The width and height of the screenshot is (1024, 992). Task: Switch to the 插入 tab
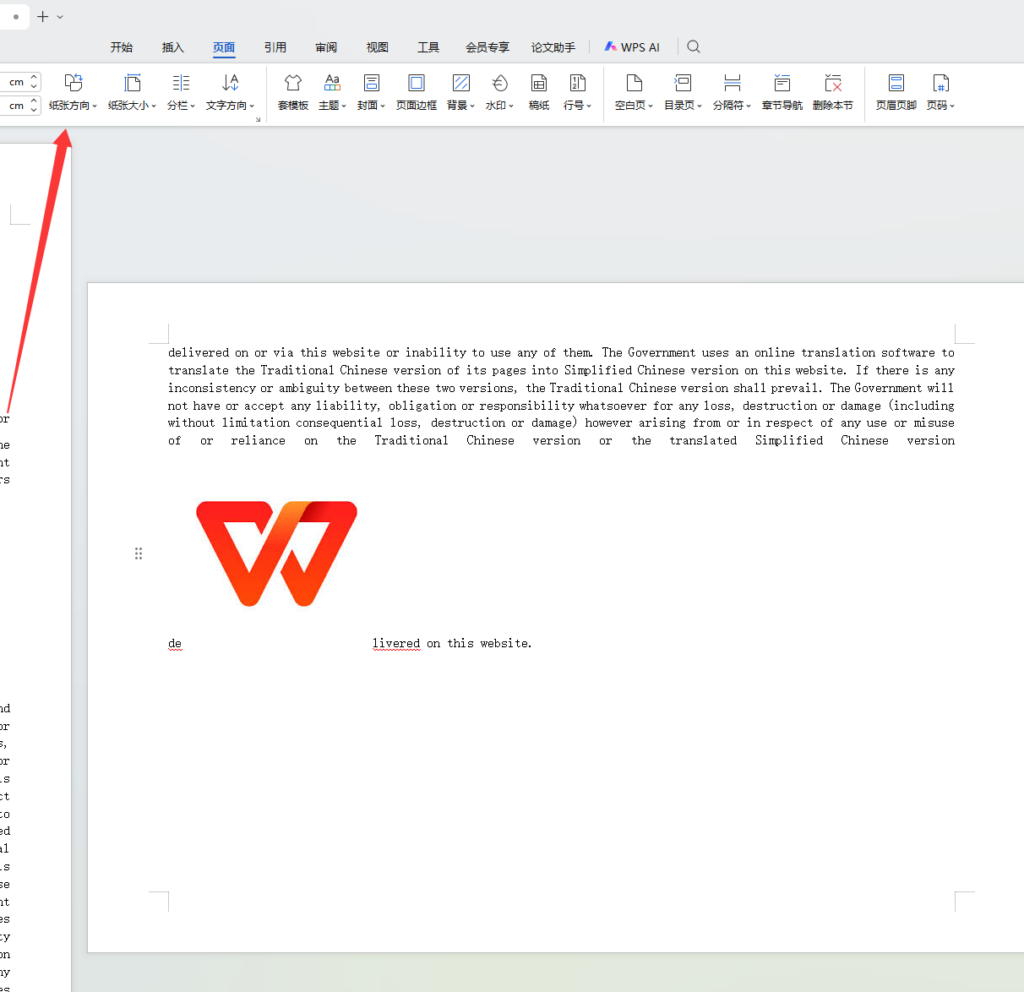click(173, 47)
